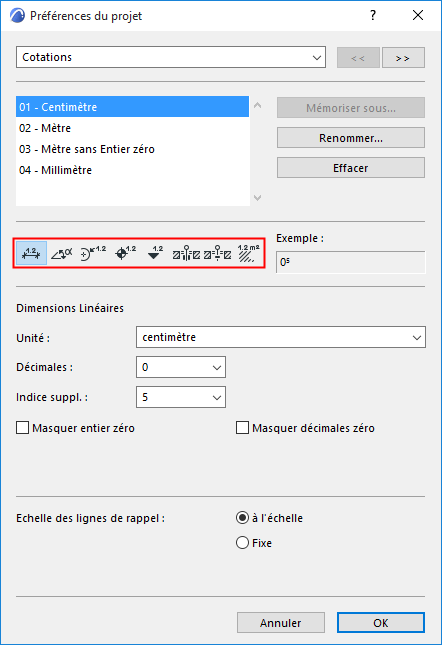
Task: Select the linear dimensions icon
Action: point(31,253)
